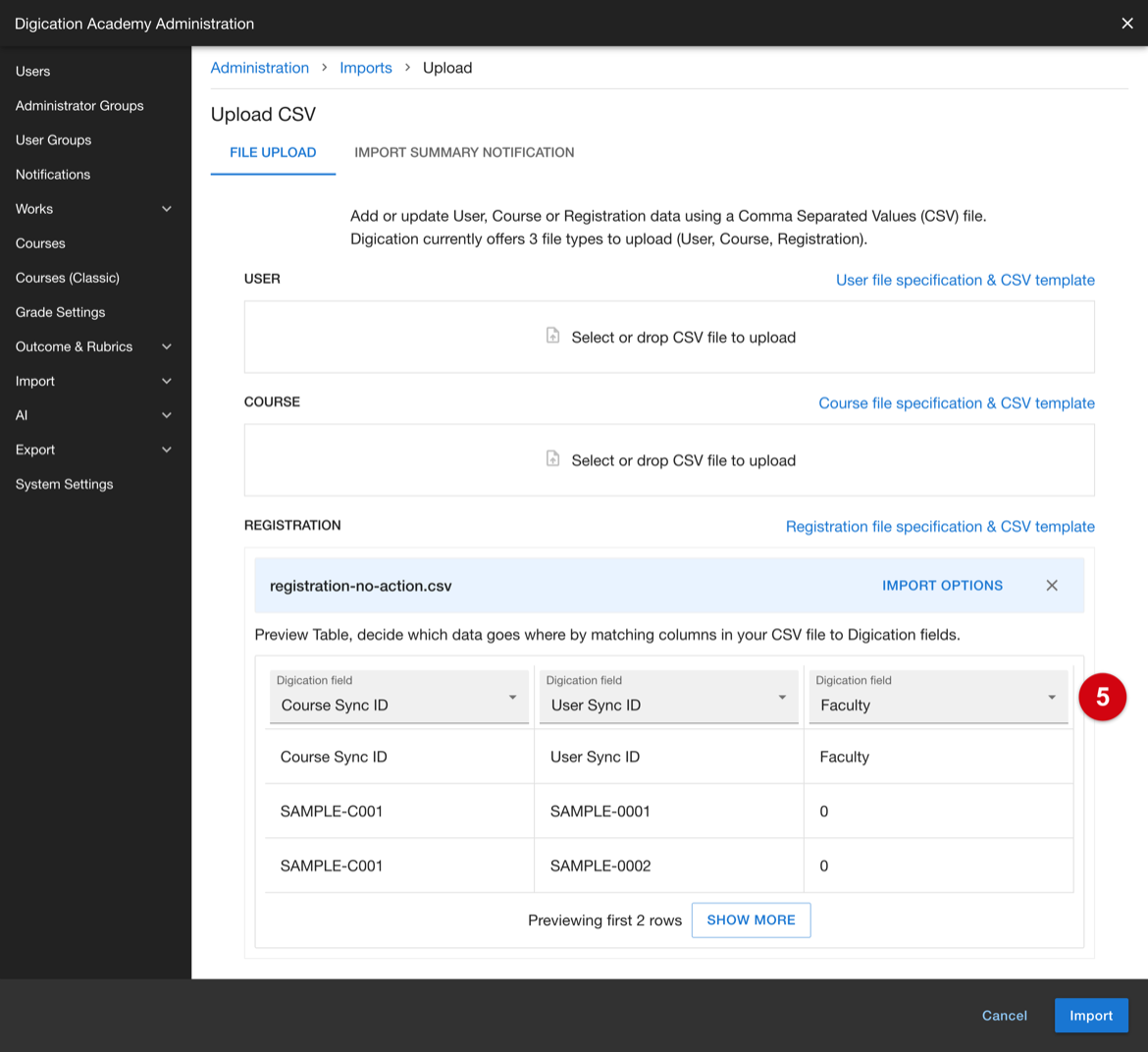Expand the Works sidebar section
The width and height of the screenshot is (1148, 1052).
[166, 209]
